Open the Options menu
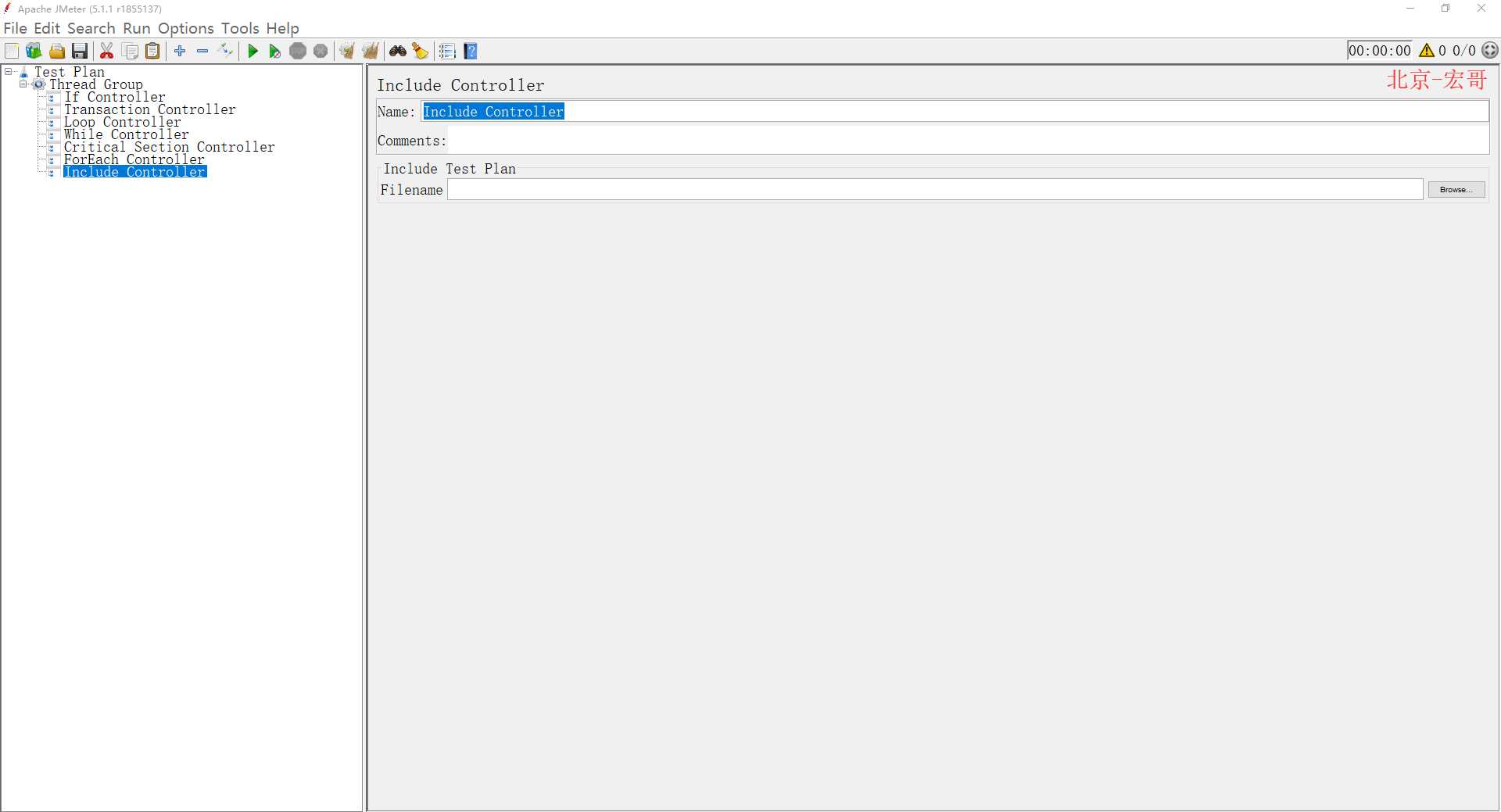 [x=186, y=28]
